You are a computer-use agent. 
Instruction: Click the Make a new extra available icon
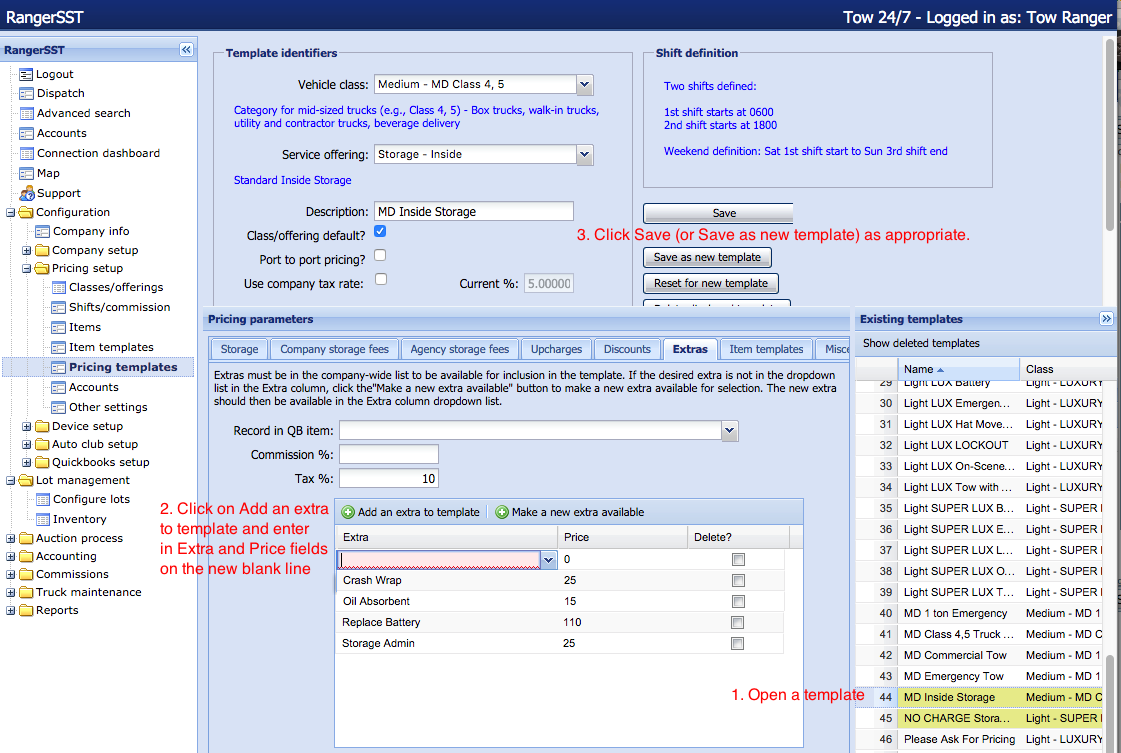pyautogui.click(x=502, y=512)
